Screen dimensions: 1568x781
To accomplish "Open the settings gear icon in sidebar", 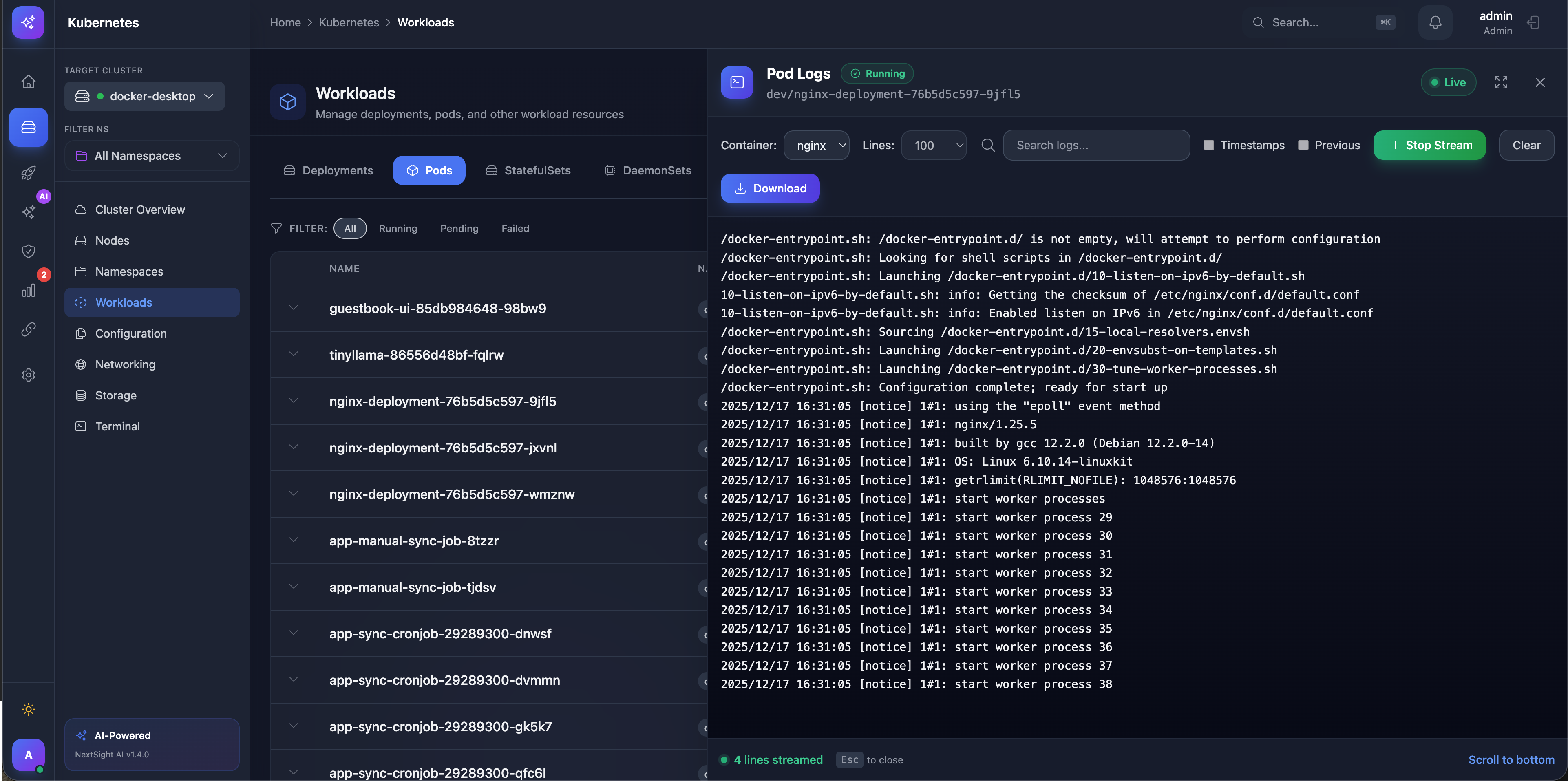I will 28,375.
